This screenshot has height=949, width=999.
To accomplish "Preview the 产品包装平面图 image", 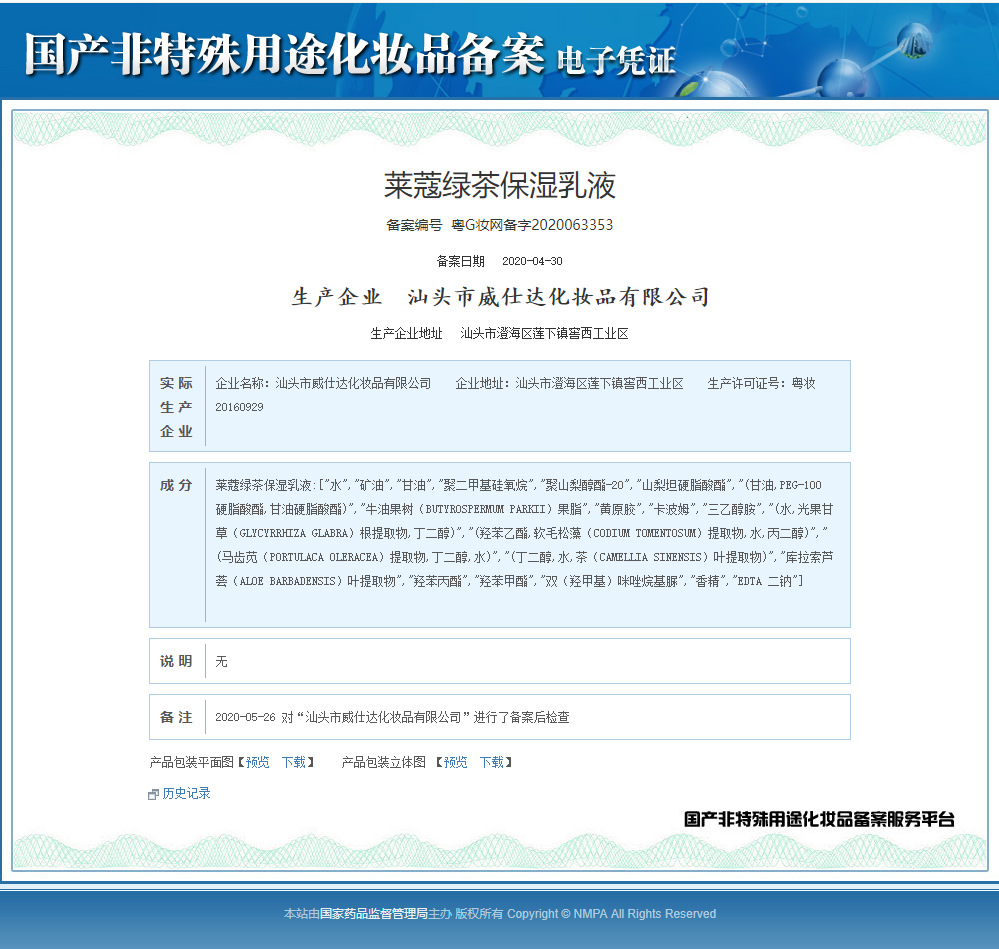I will [x=257, y=762].
